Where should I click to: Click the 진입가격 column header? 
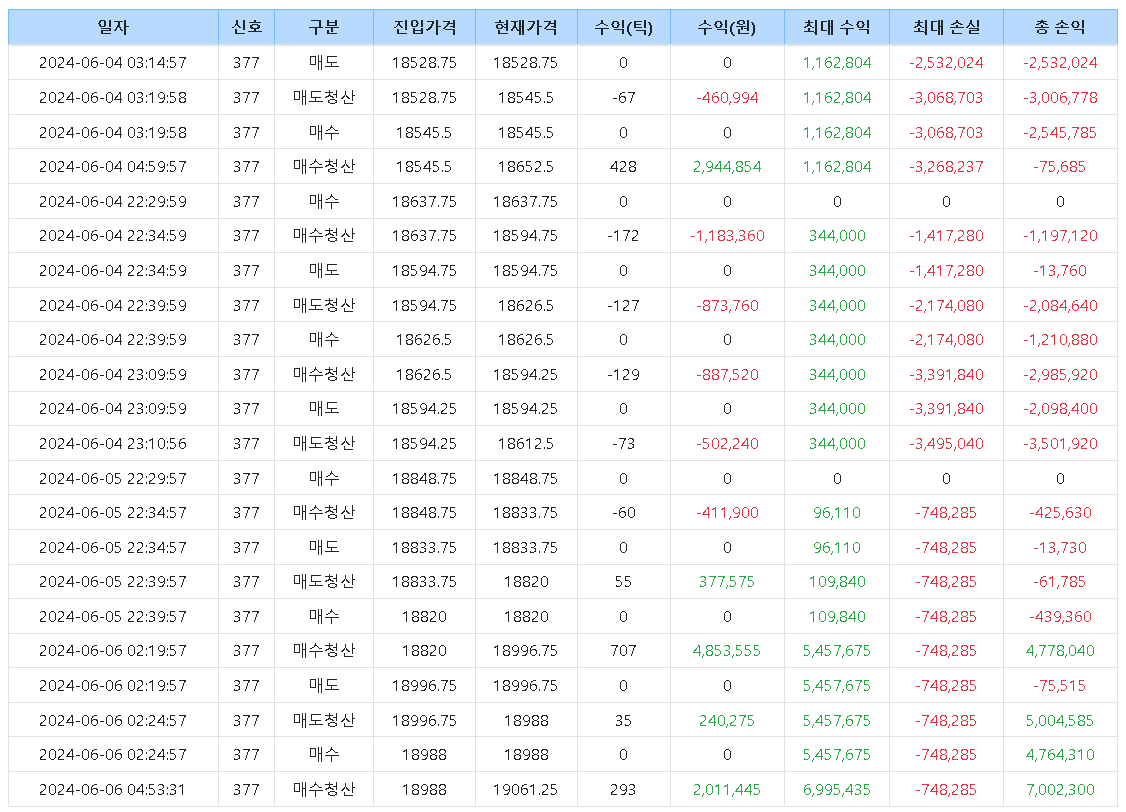pos(424,28)
